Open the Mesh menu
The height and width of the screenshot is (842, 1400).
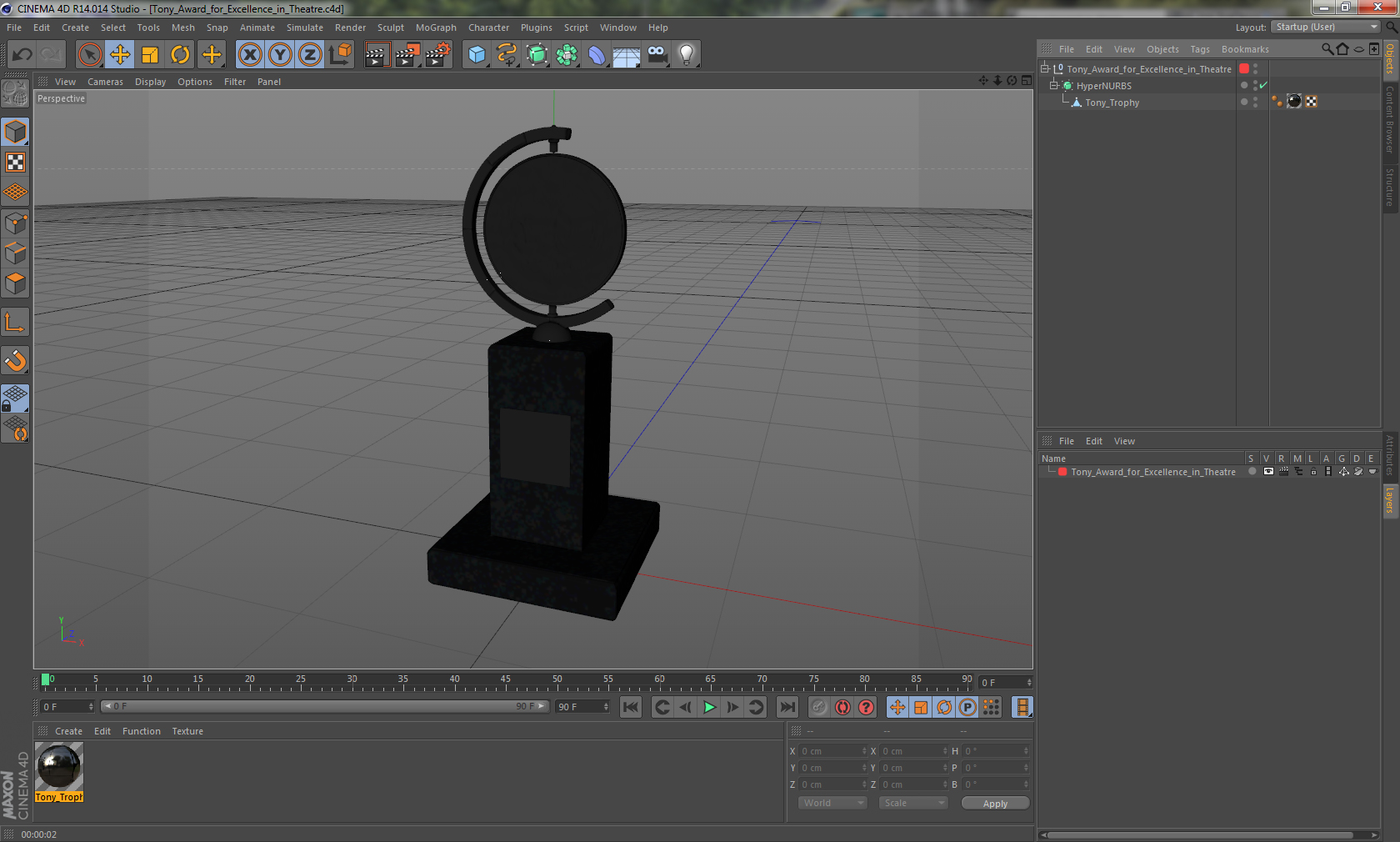(x=182, y=28)
